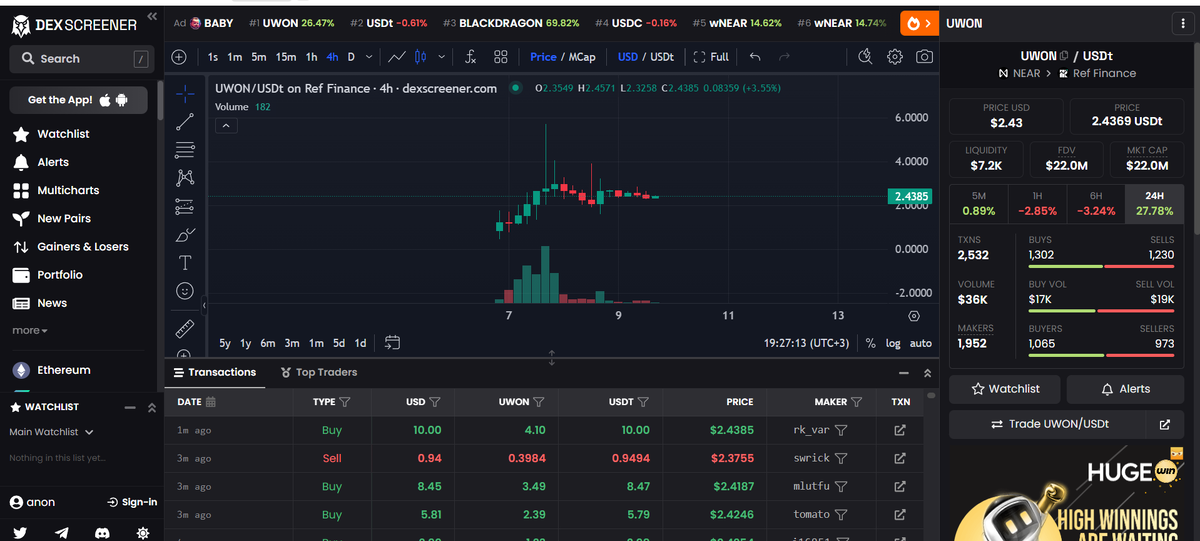Switch to Top Traders tab
The height and width of the screenshot is (541, 1200).
(x=319, y=372)
